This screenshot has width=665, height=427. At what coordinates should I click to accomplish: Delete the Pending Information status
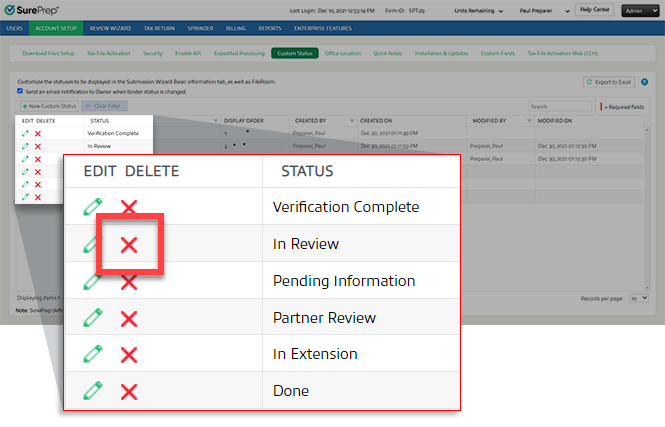pos(128,282)
